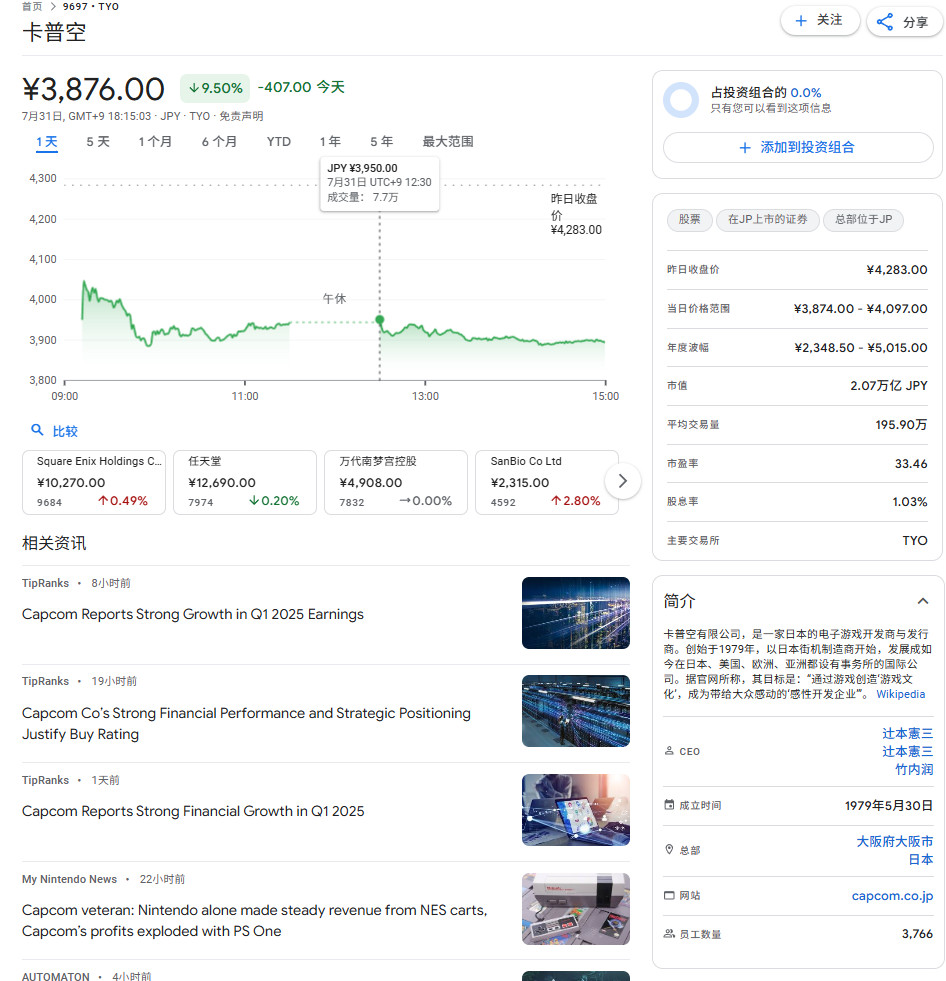Click the share icon button

coord(885,22)
